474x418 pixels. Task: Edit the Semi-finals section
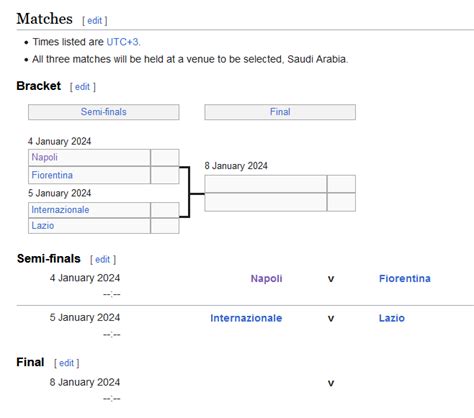(x=103, y=259)
